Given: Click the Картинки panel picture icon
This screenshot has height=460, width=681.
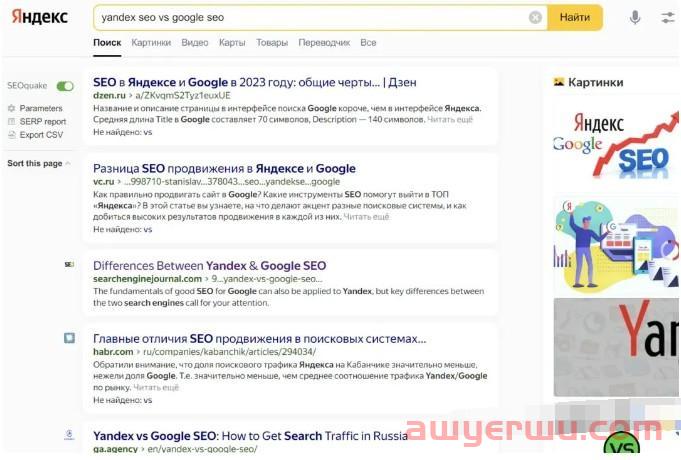Looking at the screenshot, I should pyautogui.click(x=559, y=82).
